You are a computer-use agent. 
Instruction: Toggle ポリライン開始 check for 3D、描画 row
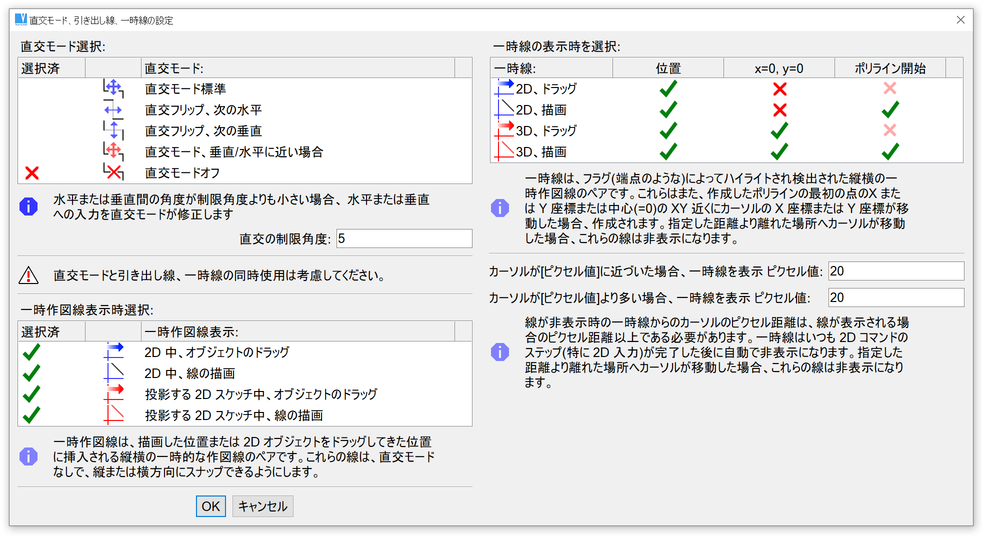(891, 151)
